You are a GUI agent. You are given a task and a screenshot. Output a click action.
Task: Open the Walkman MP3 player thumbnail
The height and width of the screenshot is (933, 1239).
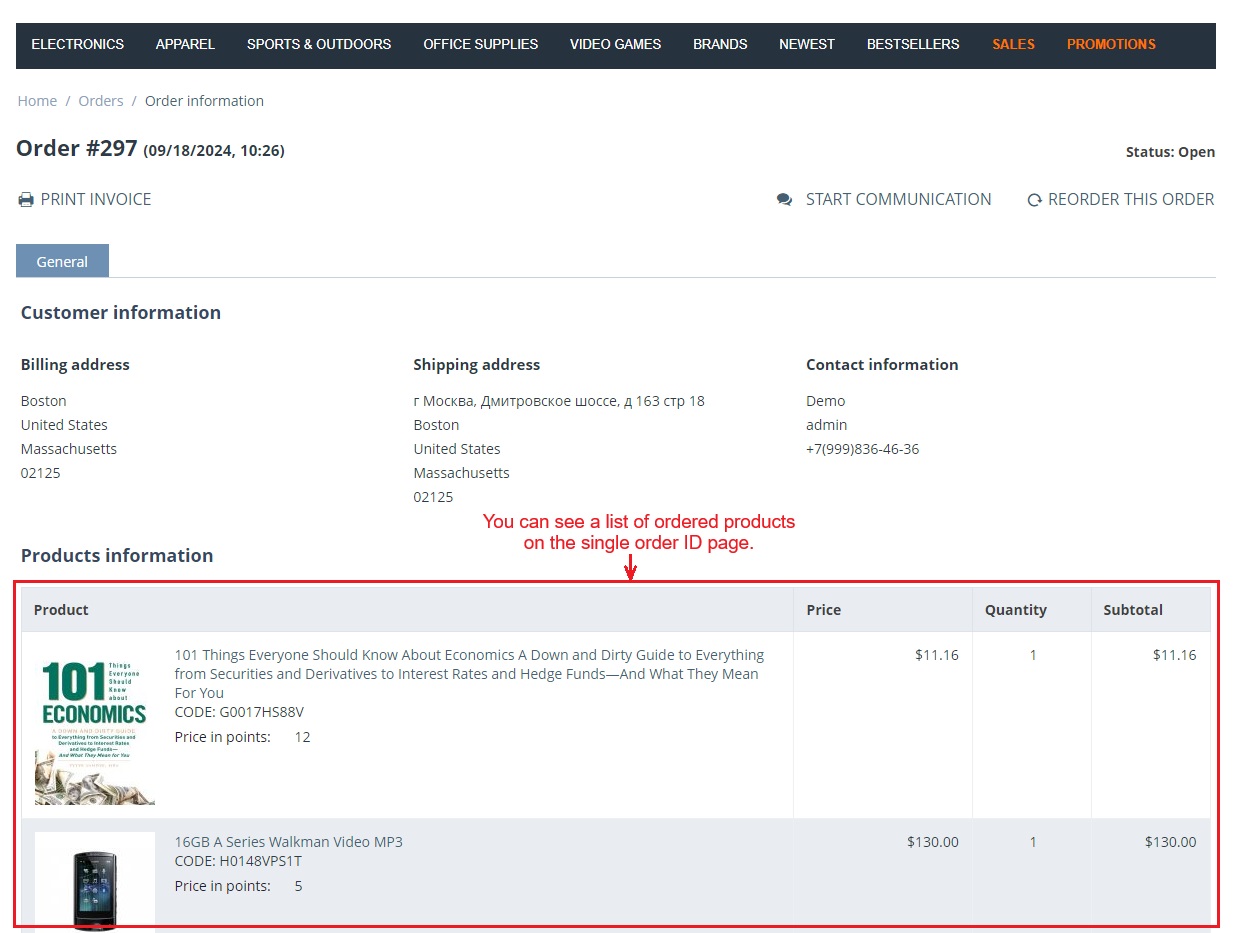tap(95, 880)
